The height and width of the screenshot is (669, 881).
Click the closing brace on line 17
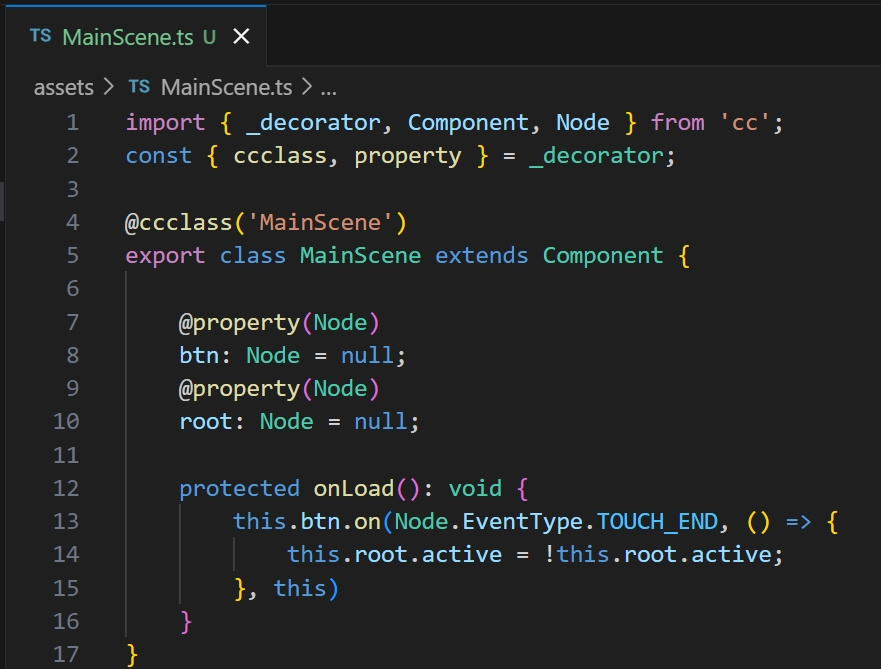tap(133, 656)
